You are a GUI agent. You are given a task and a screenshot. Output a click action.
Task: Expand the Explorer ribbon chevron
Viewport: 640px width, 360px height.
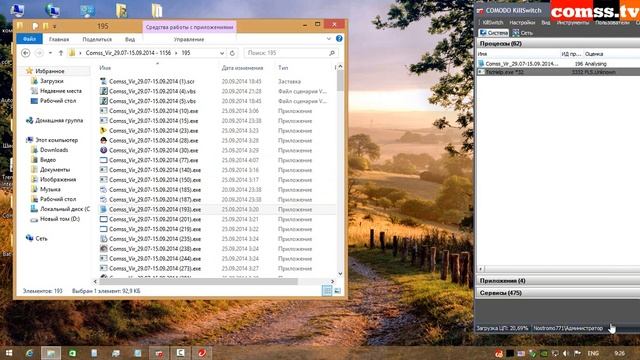pos(329,39)
